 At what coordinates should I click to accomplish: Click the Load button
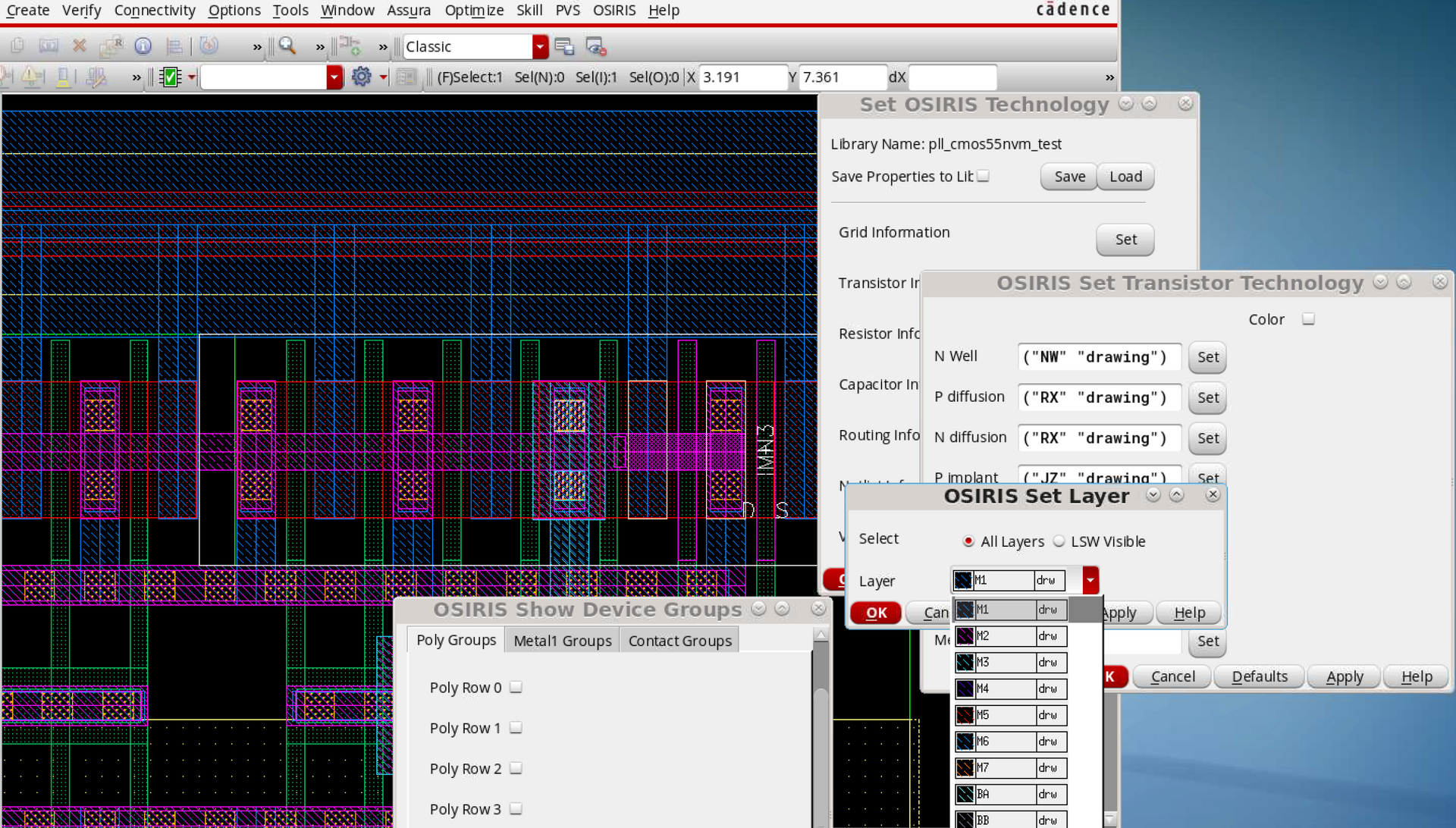pyautogui.click(x=1125, y=177)
